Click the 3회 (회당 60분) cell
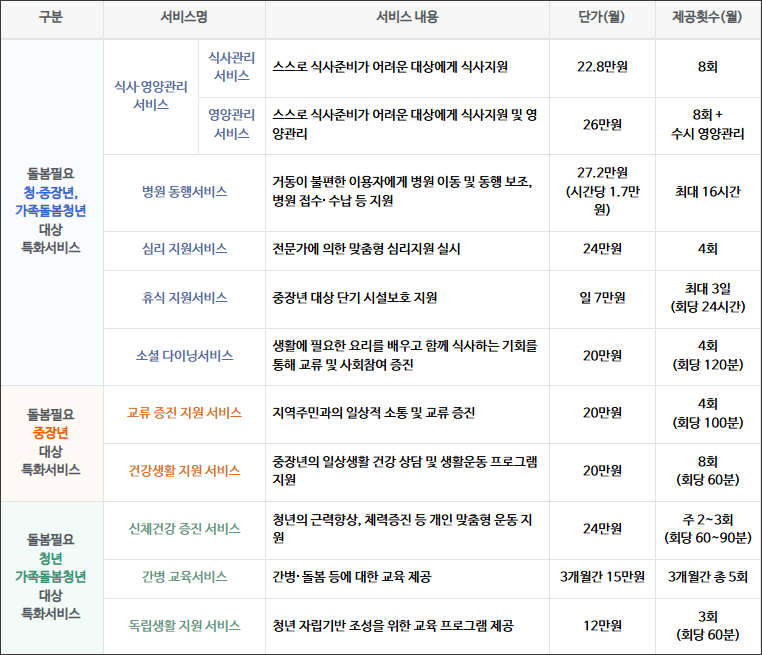 coord(708,626)
